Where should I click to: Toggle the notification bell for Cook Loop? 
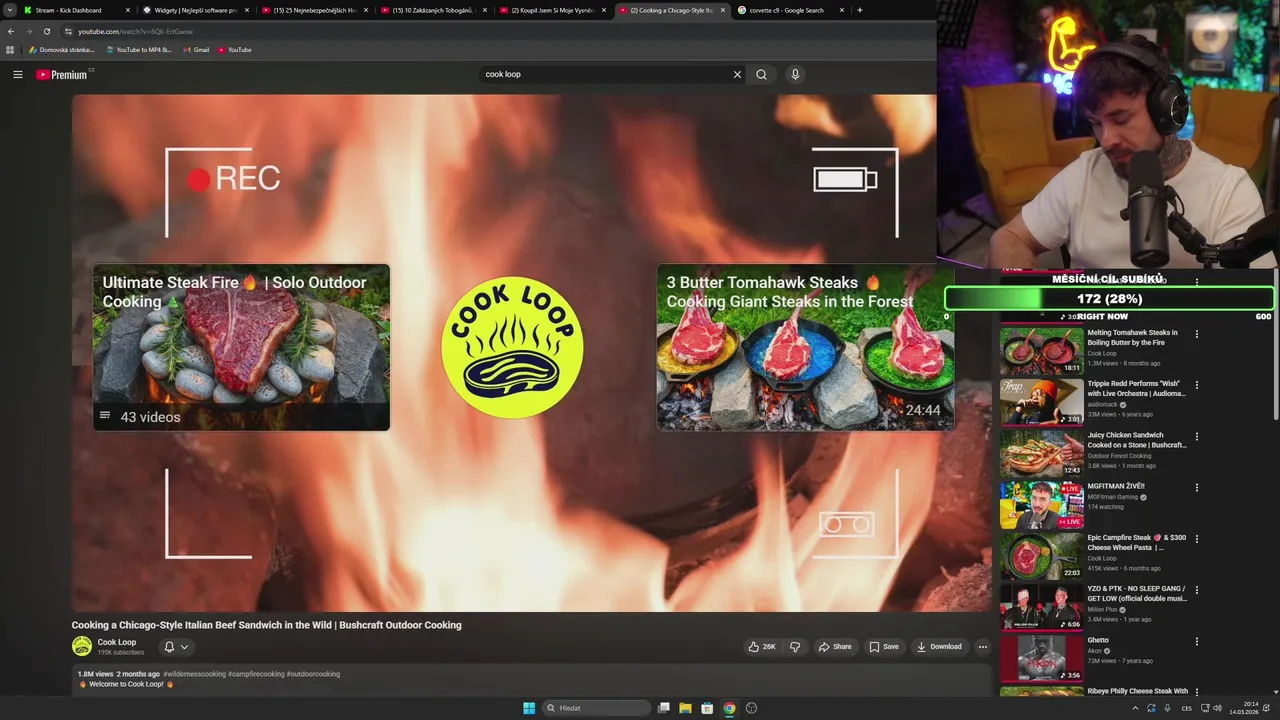(x=169, y=647)
